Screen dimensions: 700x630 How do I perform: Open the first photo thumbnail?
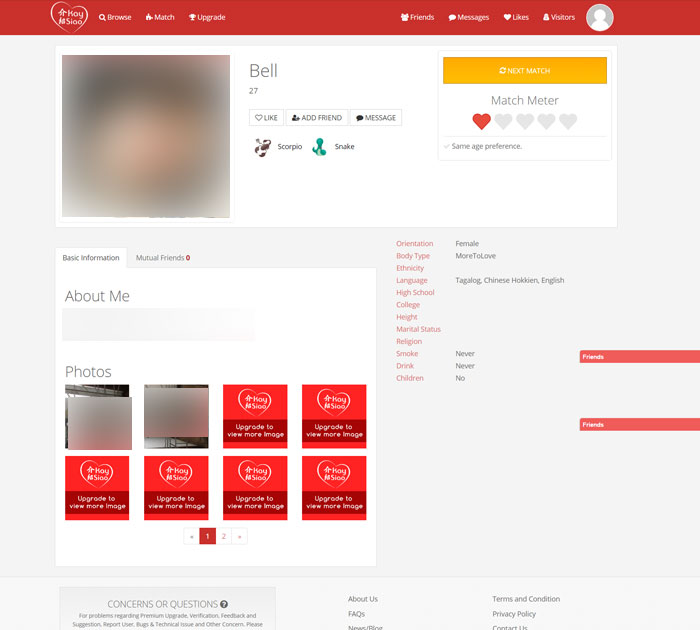[x=98, y=417]
